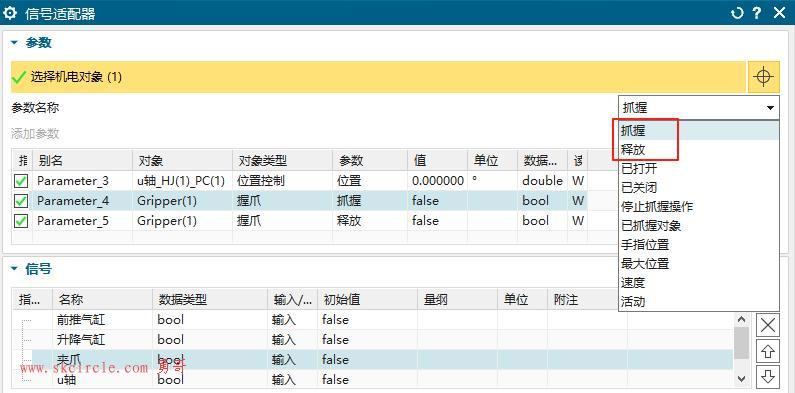Viewport: 795px width, 393px height.
Task: Click the green checkmark beside 选择机电对象
Action: pos(19,77)
